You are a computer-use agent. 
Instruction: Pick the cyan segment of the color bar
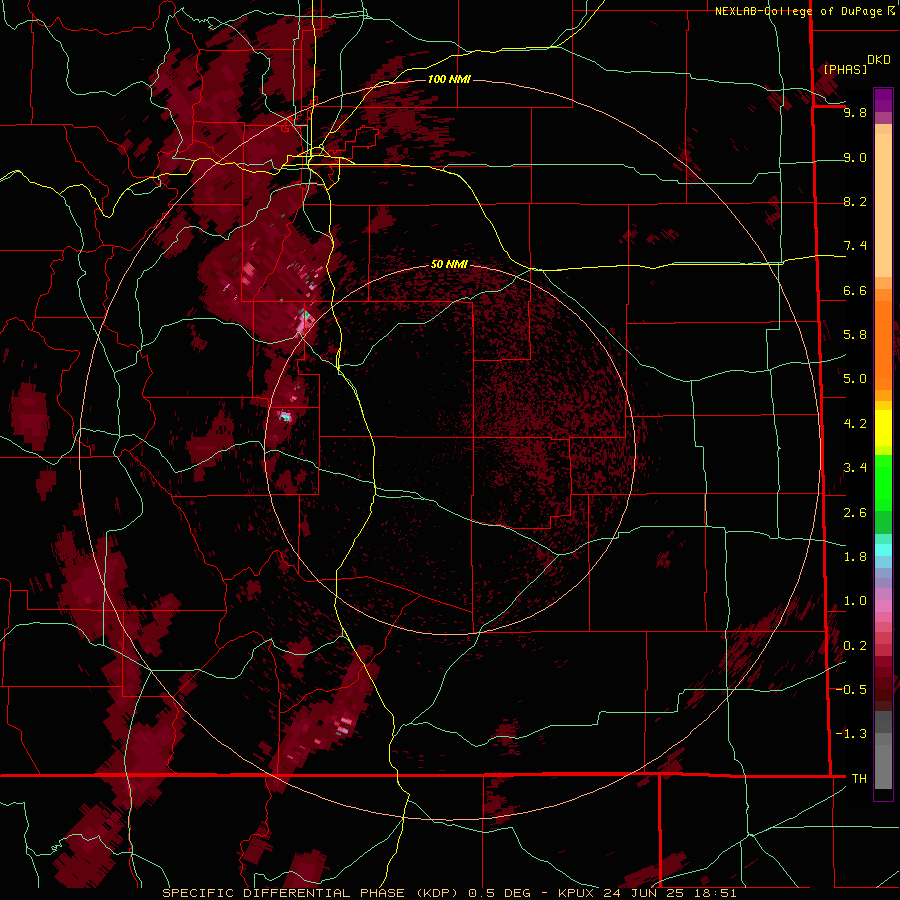pyautogui.click(x=883, y=549)
